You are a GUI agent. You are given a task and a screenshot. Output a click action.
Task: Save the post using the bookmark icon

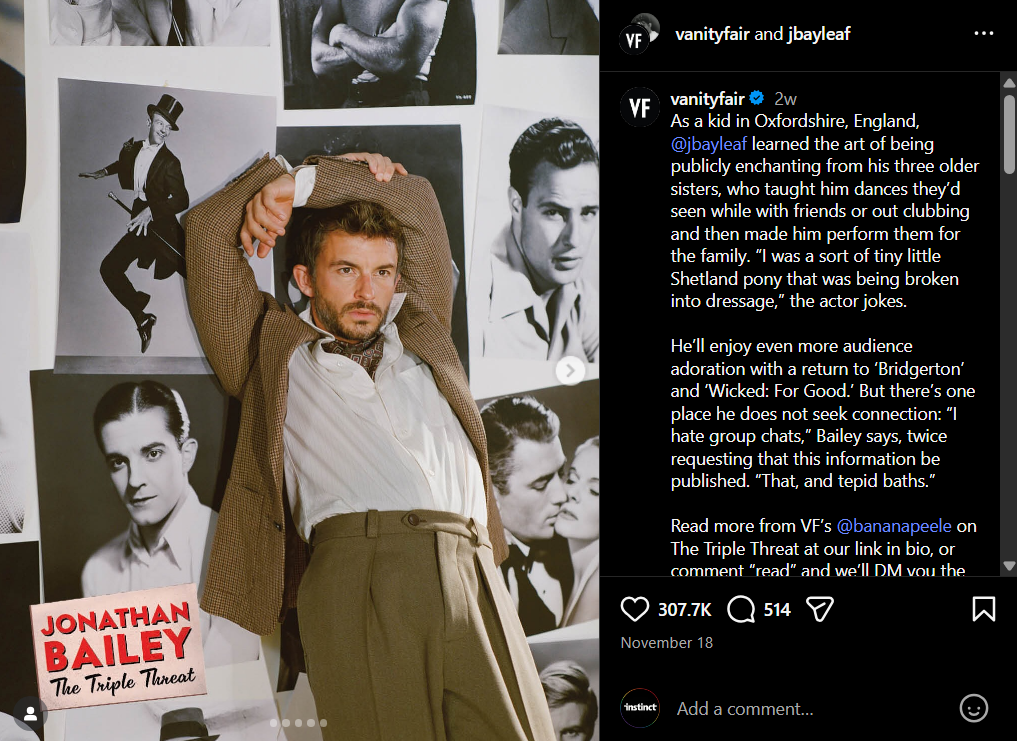(x=983, y=609)
